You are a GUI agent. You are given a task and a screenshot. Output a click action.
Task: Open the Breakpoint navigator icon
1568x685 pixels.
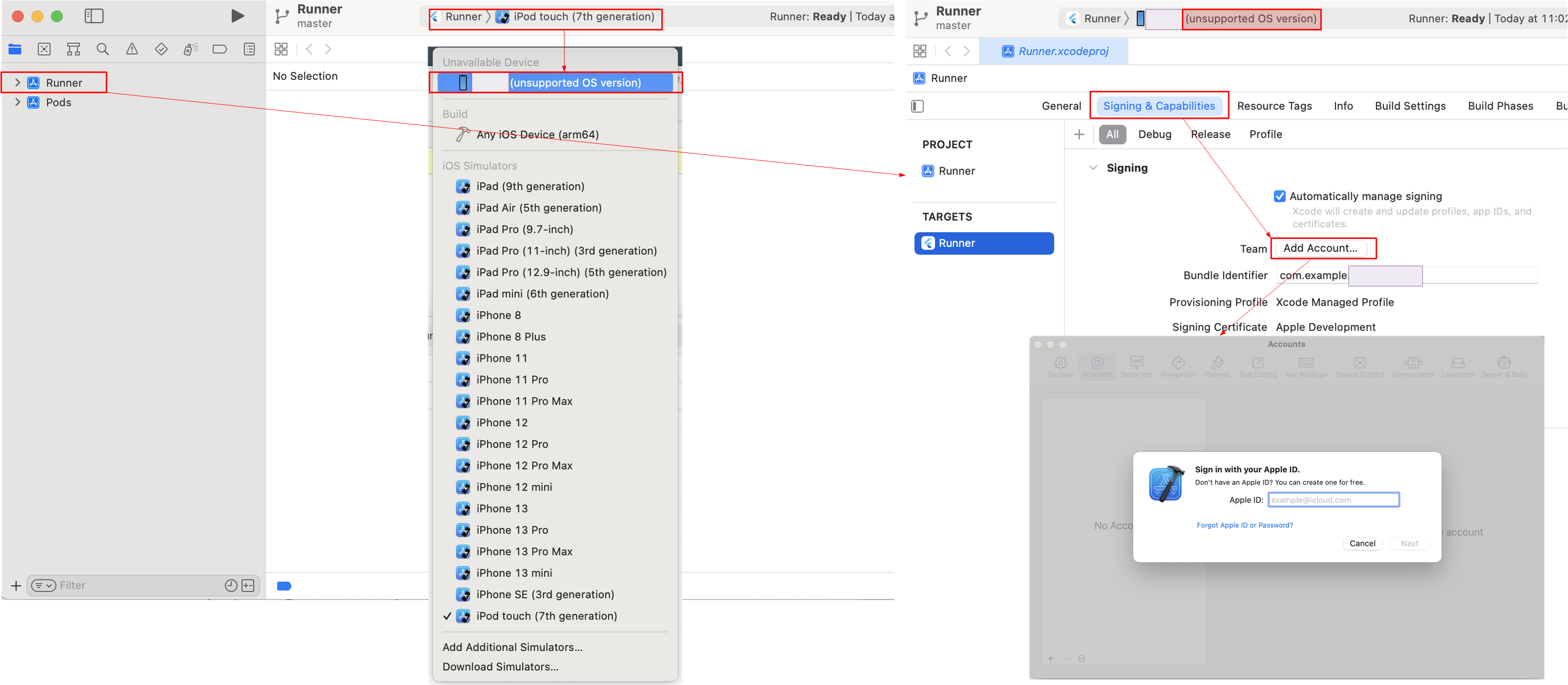[220, 49]
